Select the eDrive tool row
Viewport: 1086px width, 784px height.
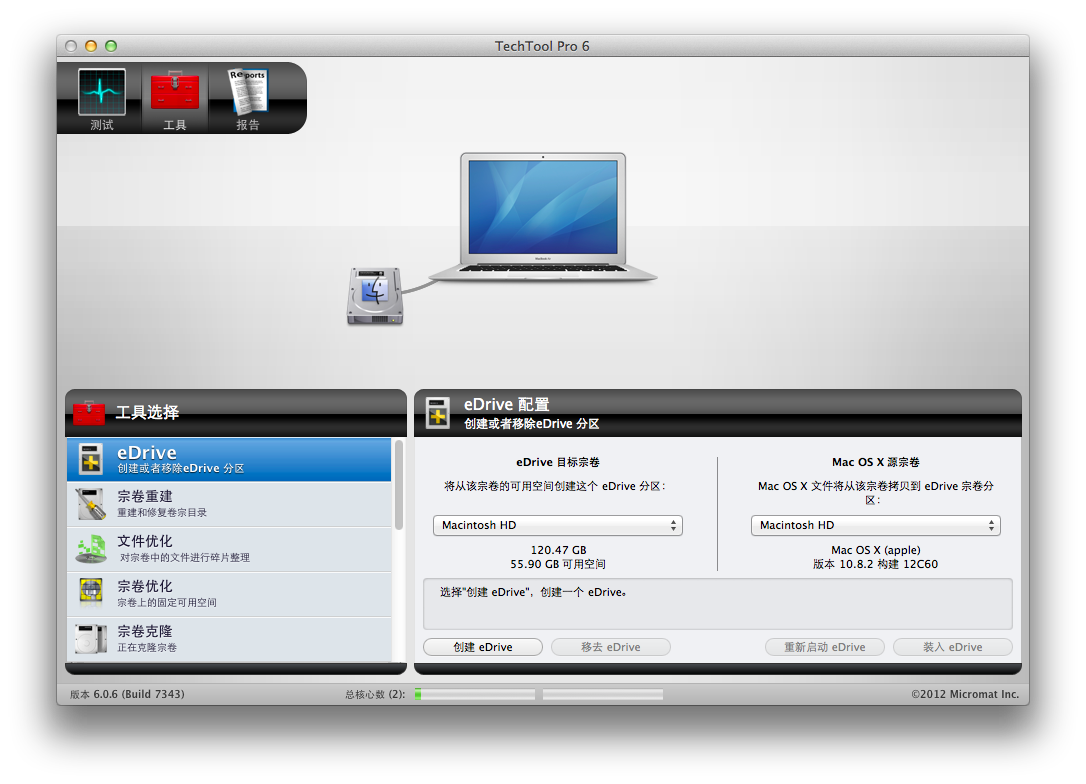click(229, 459)
